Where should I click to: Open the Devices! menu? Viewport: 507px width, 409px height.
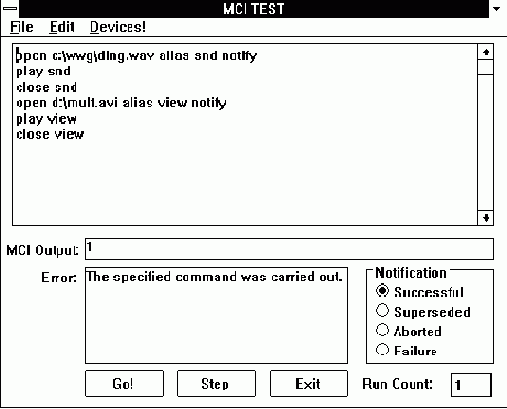118,27
